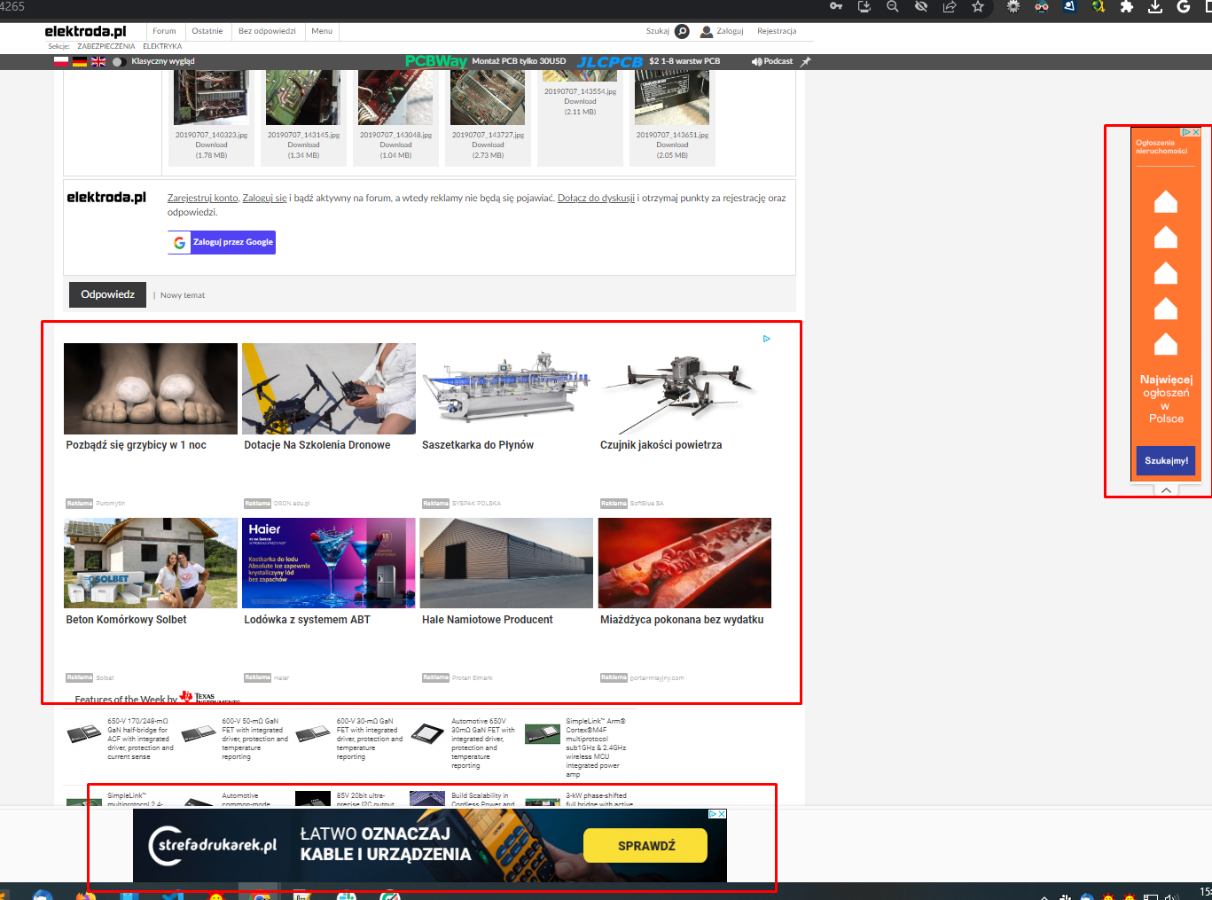Click the Szukajmy! button in the orange ad
The width and height of the screenshot is (1212, 900).
point(1166,461)
